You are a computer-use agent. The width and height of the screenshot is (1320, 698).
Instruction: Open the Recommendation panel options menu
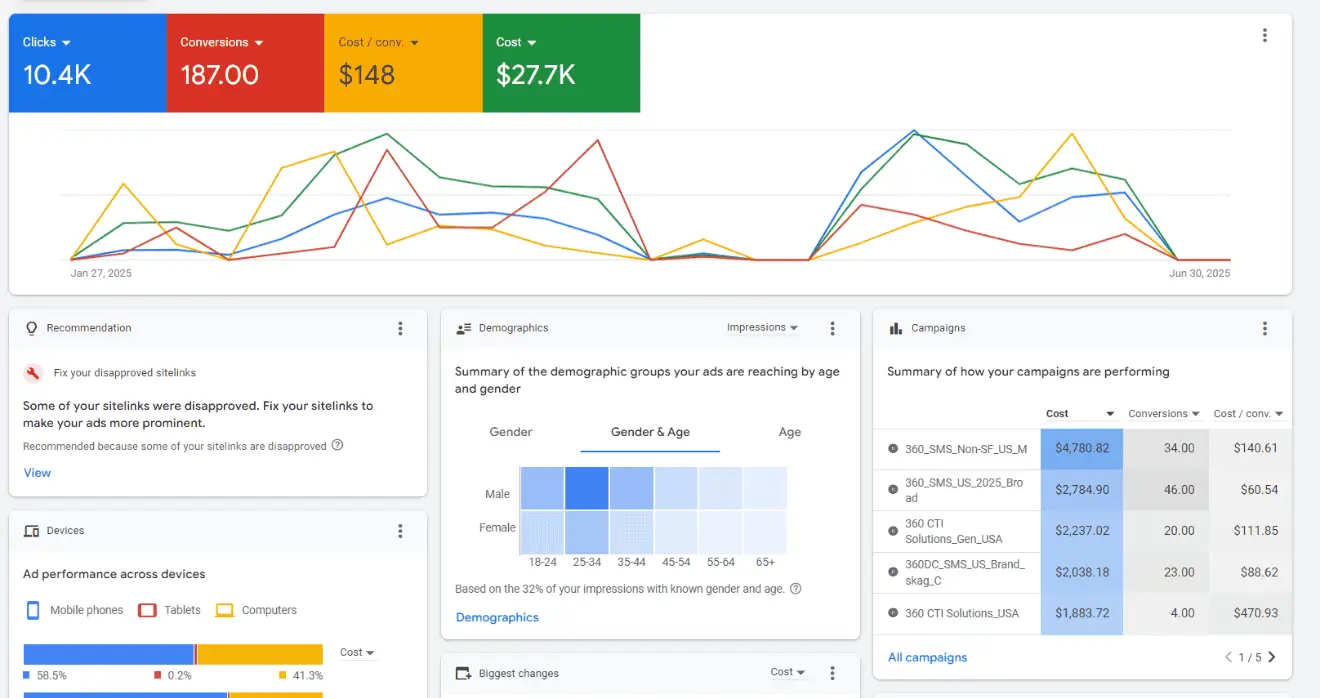tap(400, 328)
